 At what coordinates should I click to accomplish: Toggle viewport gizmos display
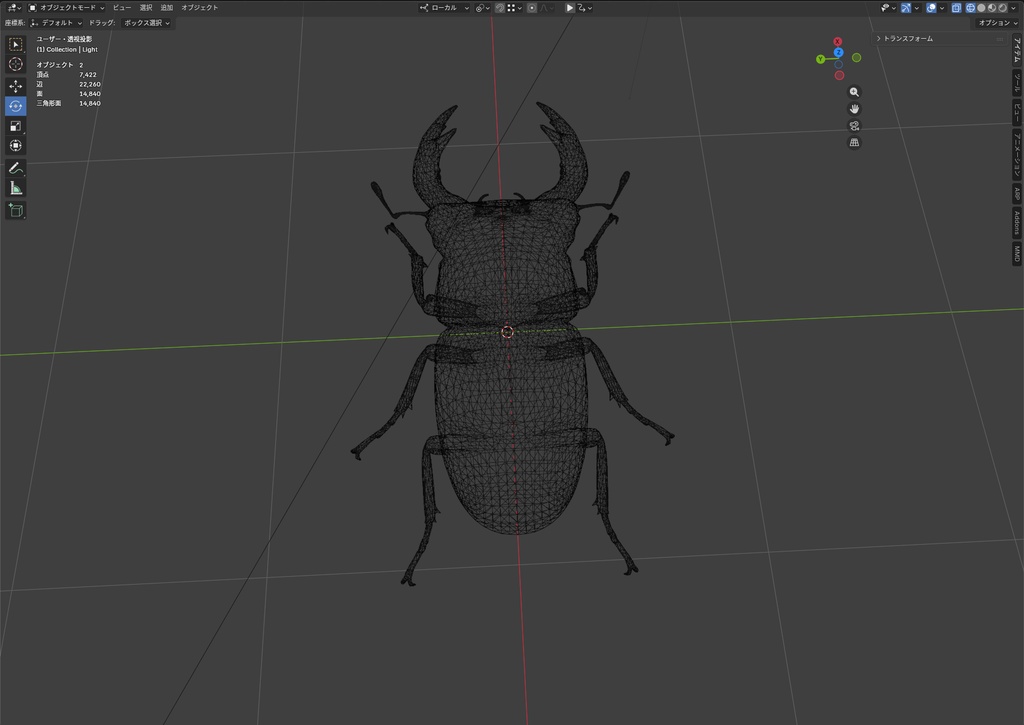click(x=906, y=8)
